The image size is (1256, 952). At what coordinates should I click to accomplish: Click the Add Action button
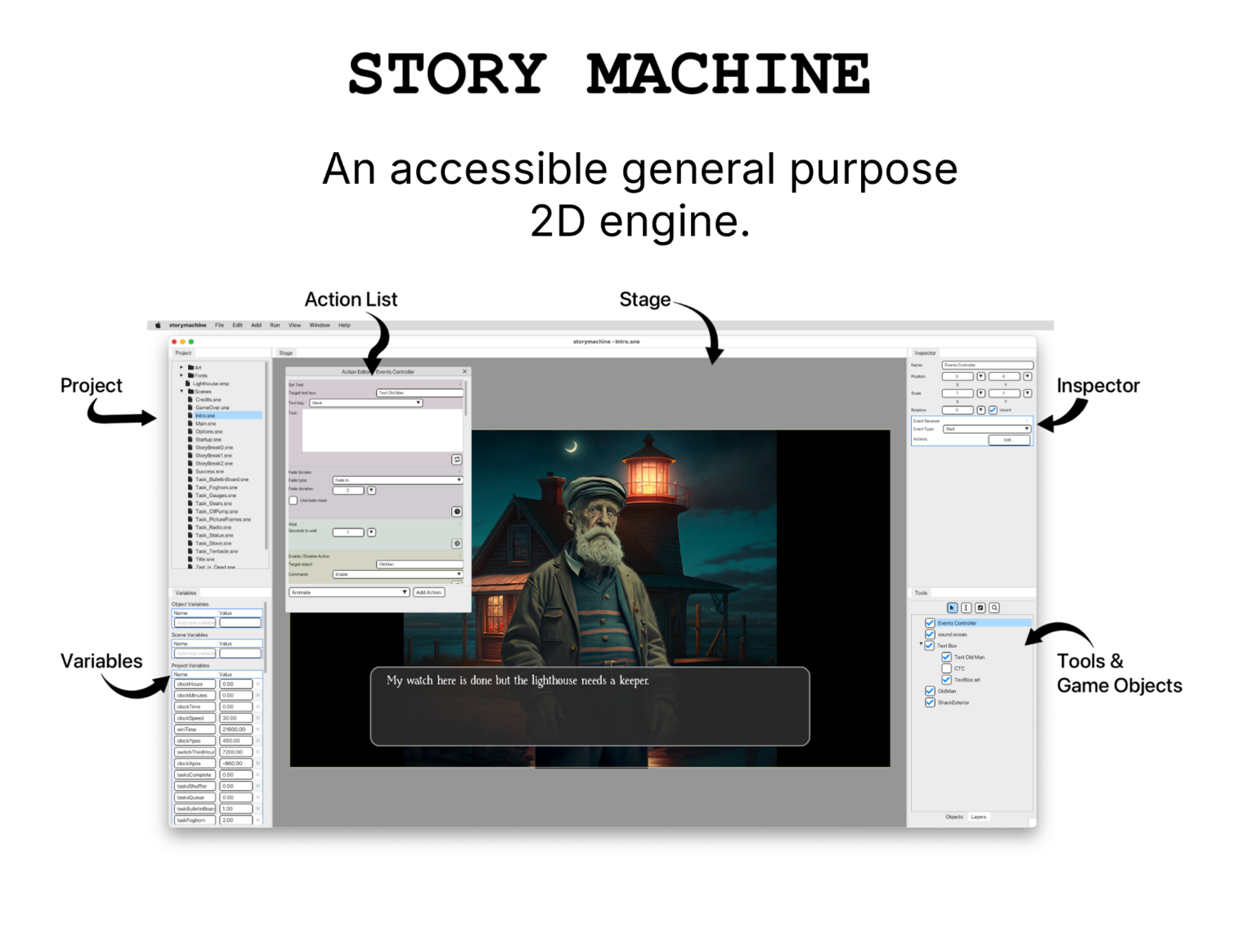coord(428,592)
